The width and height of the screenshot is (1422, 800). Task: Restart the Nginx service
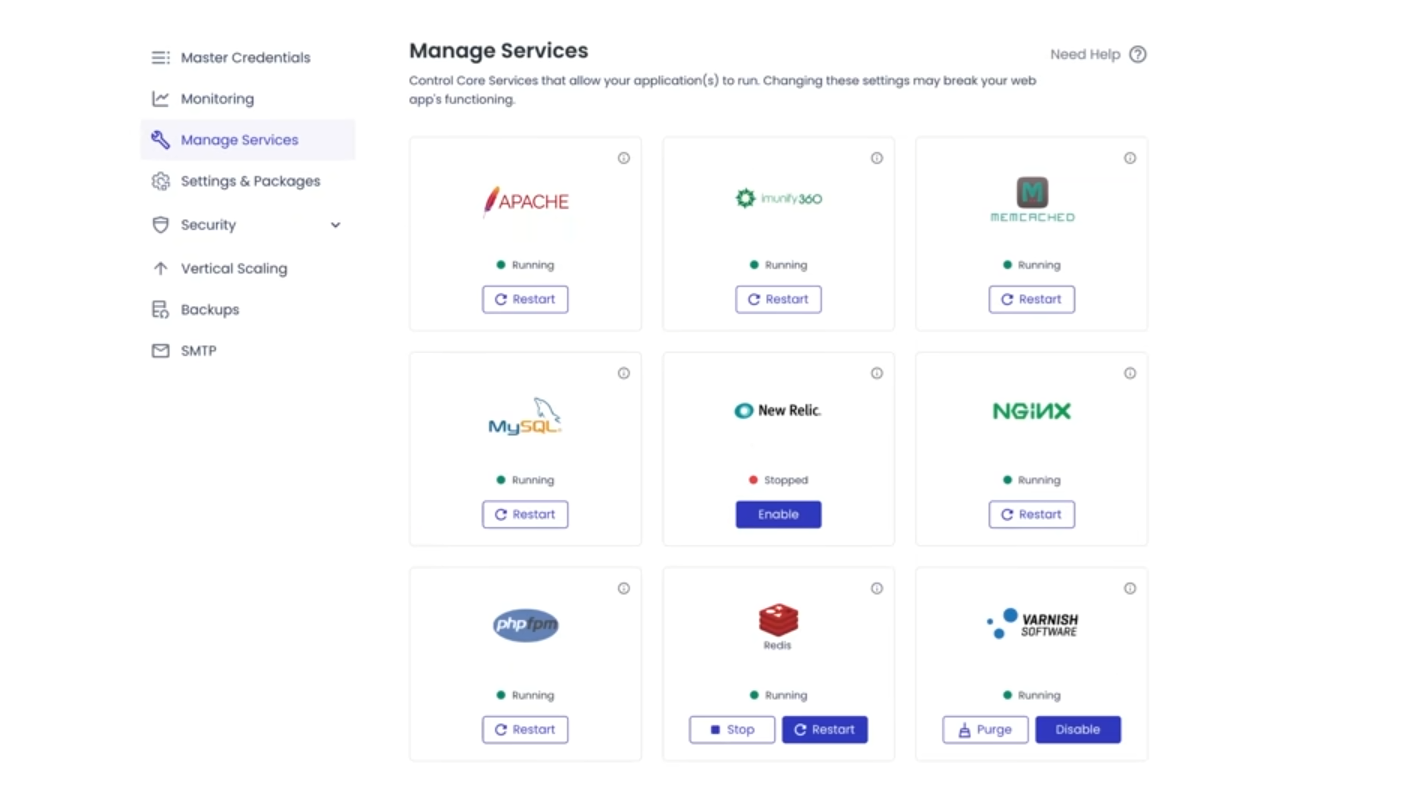pyautogui.click(x=1032, y=514)
